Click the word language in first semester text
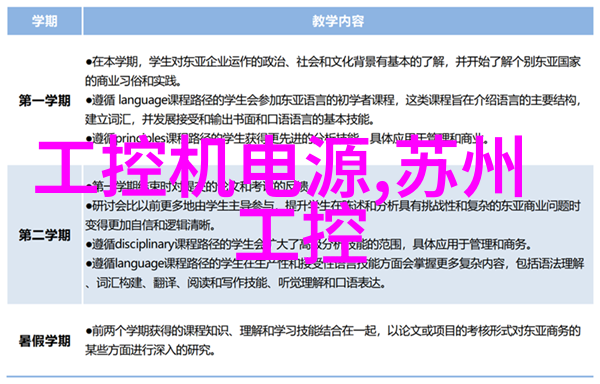This screenshot has height=384, width=600. click(143, 101)
